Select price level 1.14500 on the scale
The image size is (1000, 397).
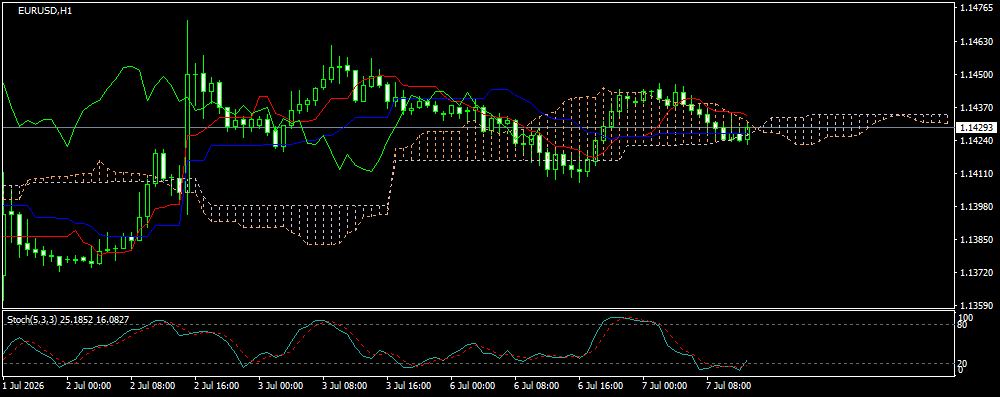(x=977, y=75)
